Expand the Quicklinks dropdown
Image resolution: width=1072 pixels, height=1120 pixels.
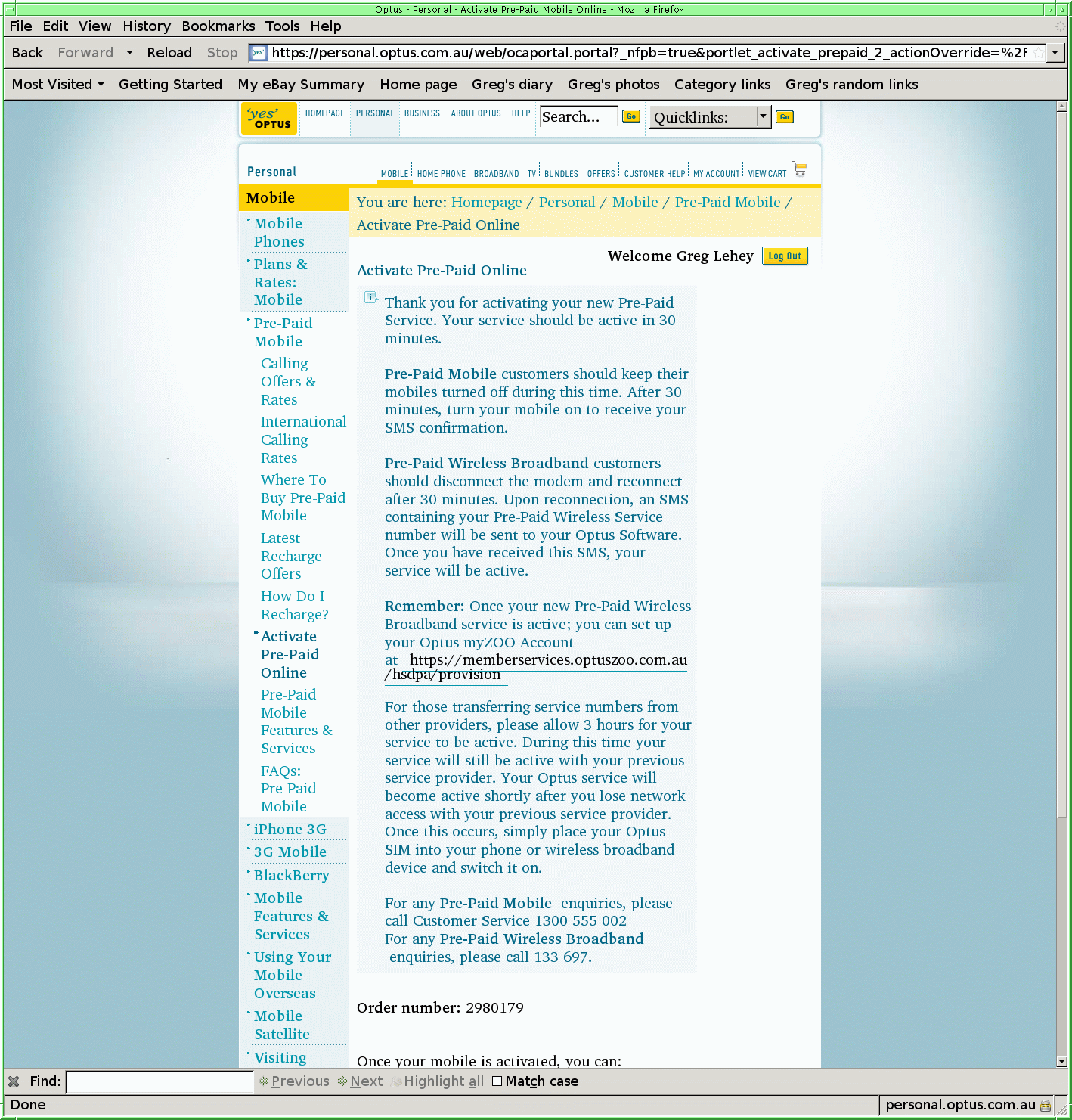(763, 117)
